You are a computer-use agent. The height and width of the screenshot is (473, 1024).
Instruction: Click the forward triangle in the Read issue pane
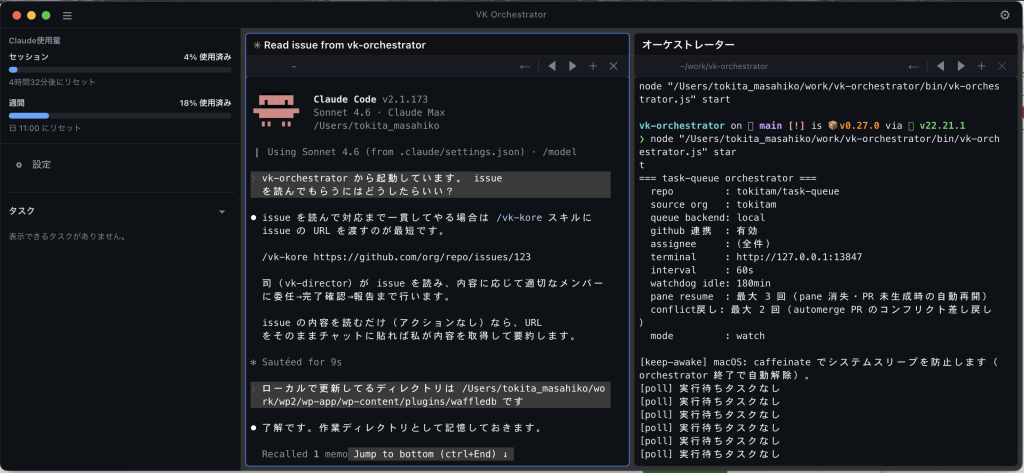tap(573, 66)
